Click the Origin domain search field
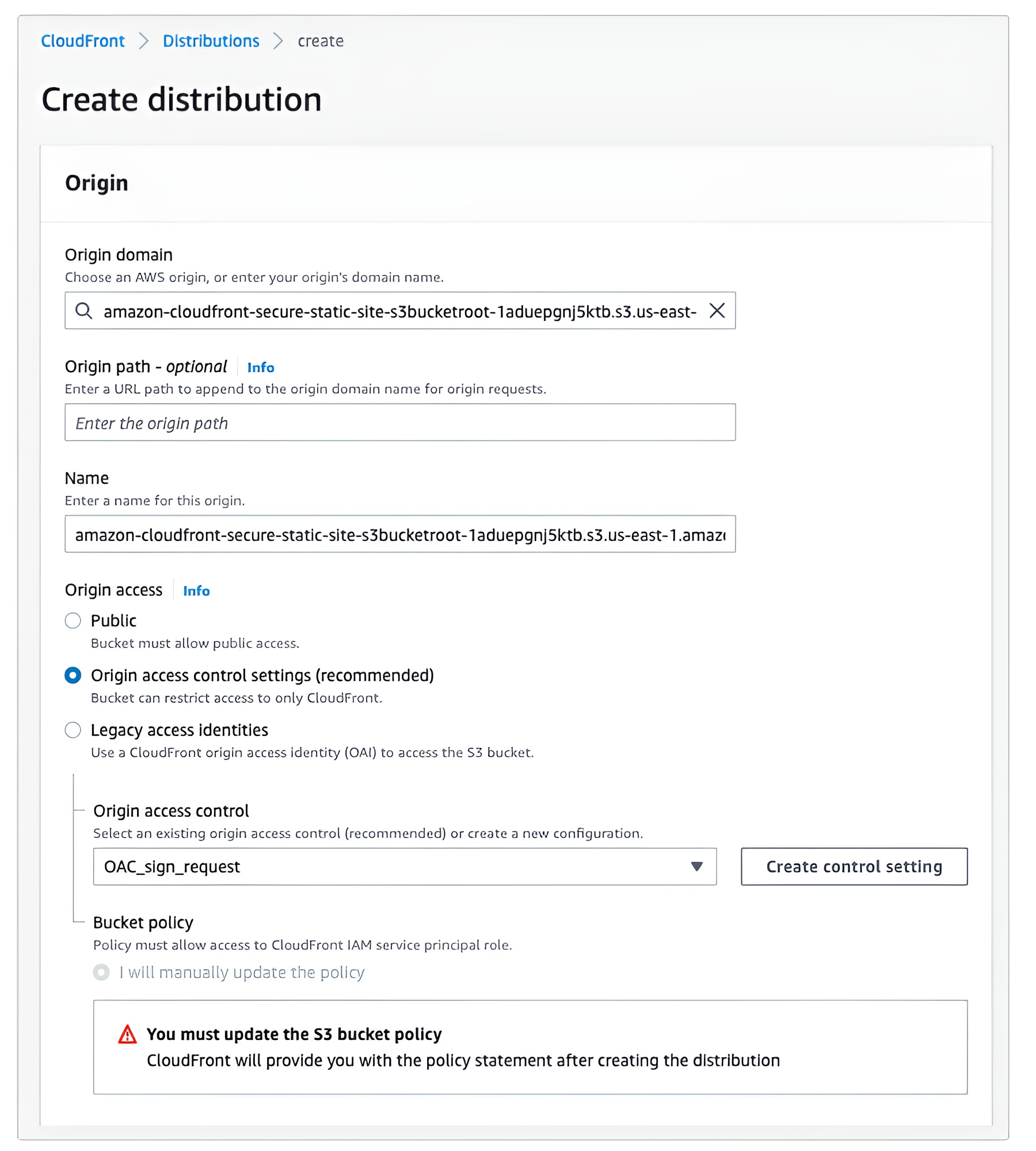1036x1151 pixels. pos(400,311)
